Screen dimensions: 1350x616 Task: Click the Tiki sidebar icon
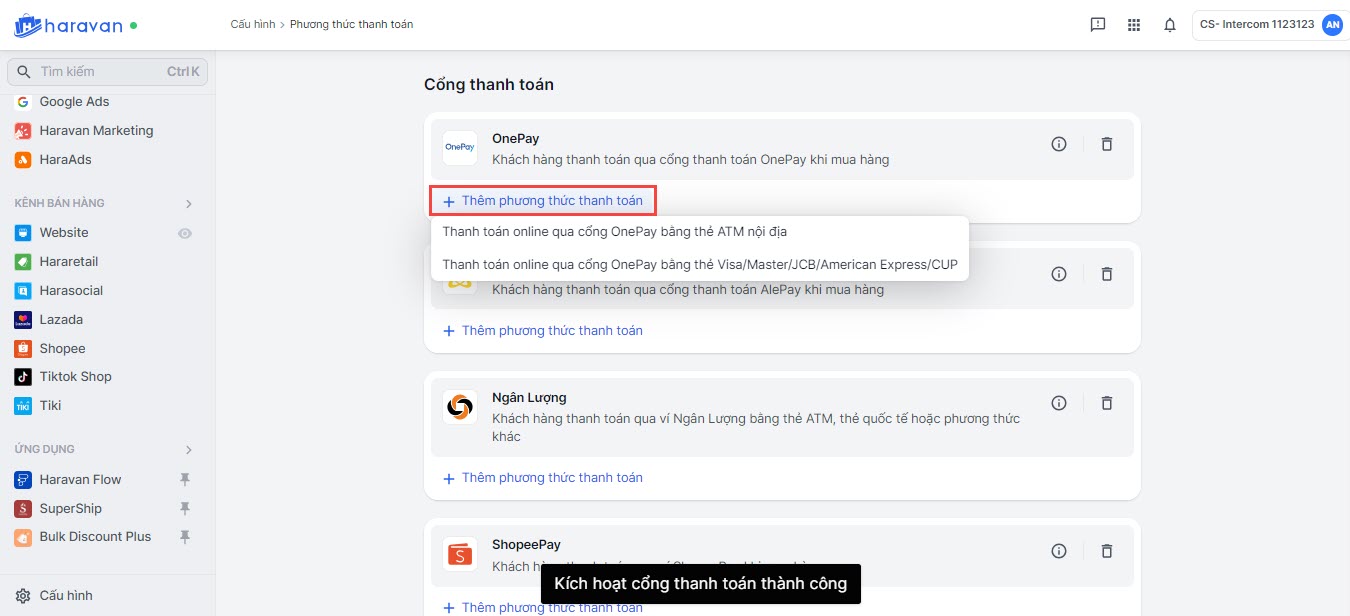tap(23, 406)
